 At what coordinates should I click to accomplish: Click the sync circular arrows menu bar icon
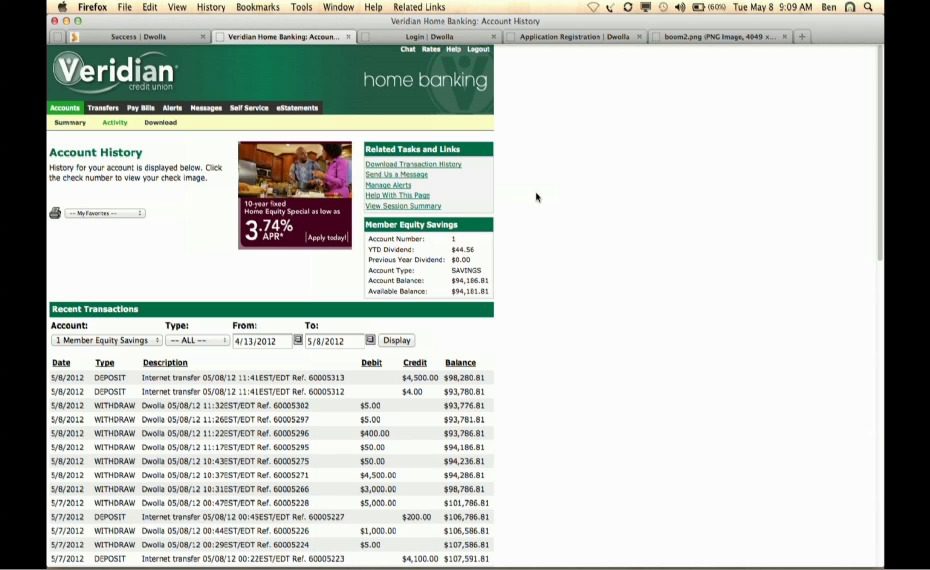(628, 7)
